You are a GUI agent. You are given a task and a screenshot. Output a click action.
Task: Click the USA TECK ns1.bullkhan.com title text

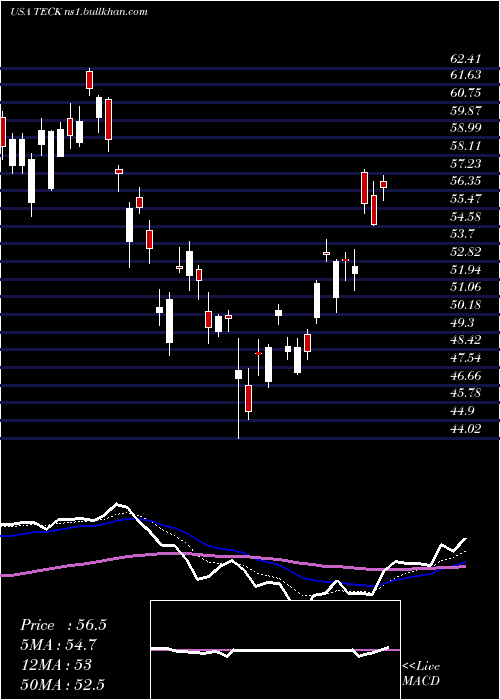tap(79, 12)
